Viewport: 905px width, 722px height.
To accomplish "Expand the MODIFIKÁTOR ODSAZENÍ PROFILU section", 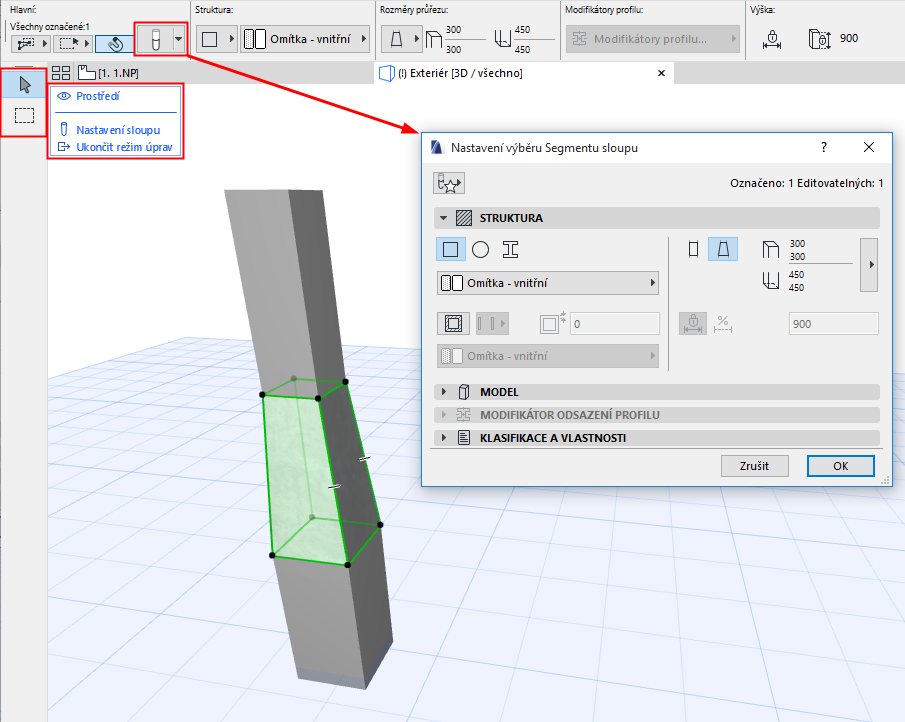I will pyautogui.click(x=443, y=415).
